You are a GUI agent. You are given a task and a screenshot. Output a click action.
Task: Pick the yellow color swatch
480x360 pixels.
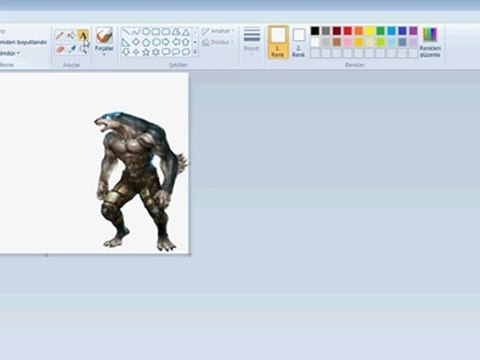pos(370,31)
